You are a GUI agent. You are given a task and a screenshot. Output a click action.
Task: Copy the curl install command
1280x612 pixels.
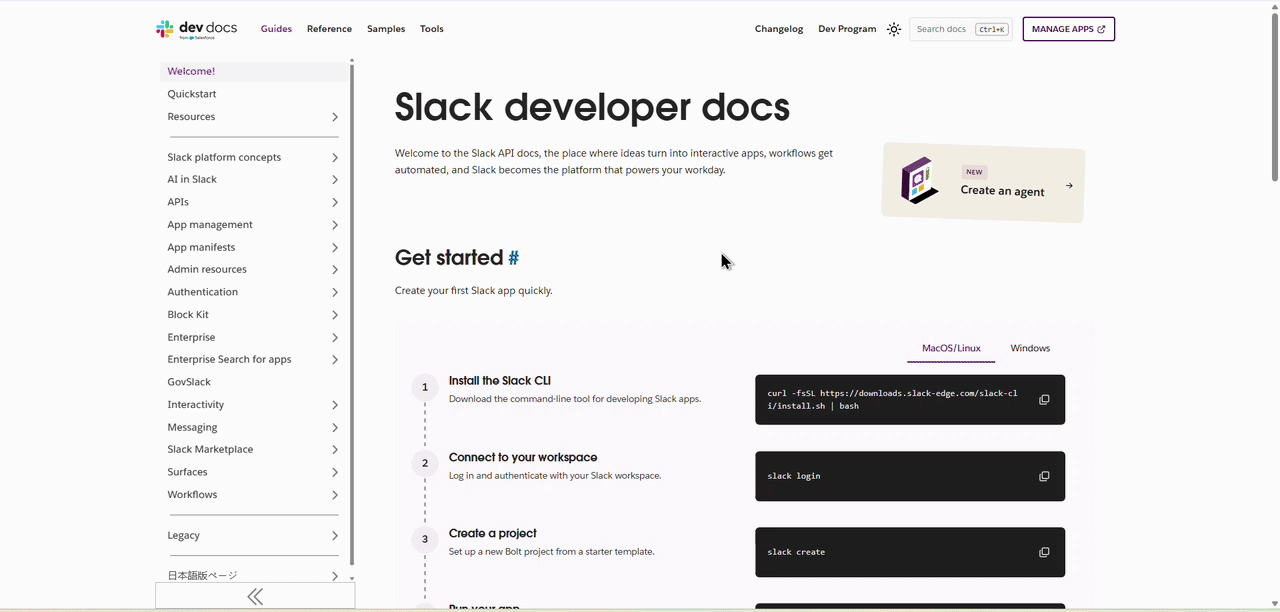pyautogui.click(x=1044, y=400)
